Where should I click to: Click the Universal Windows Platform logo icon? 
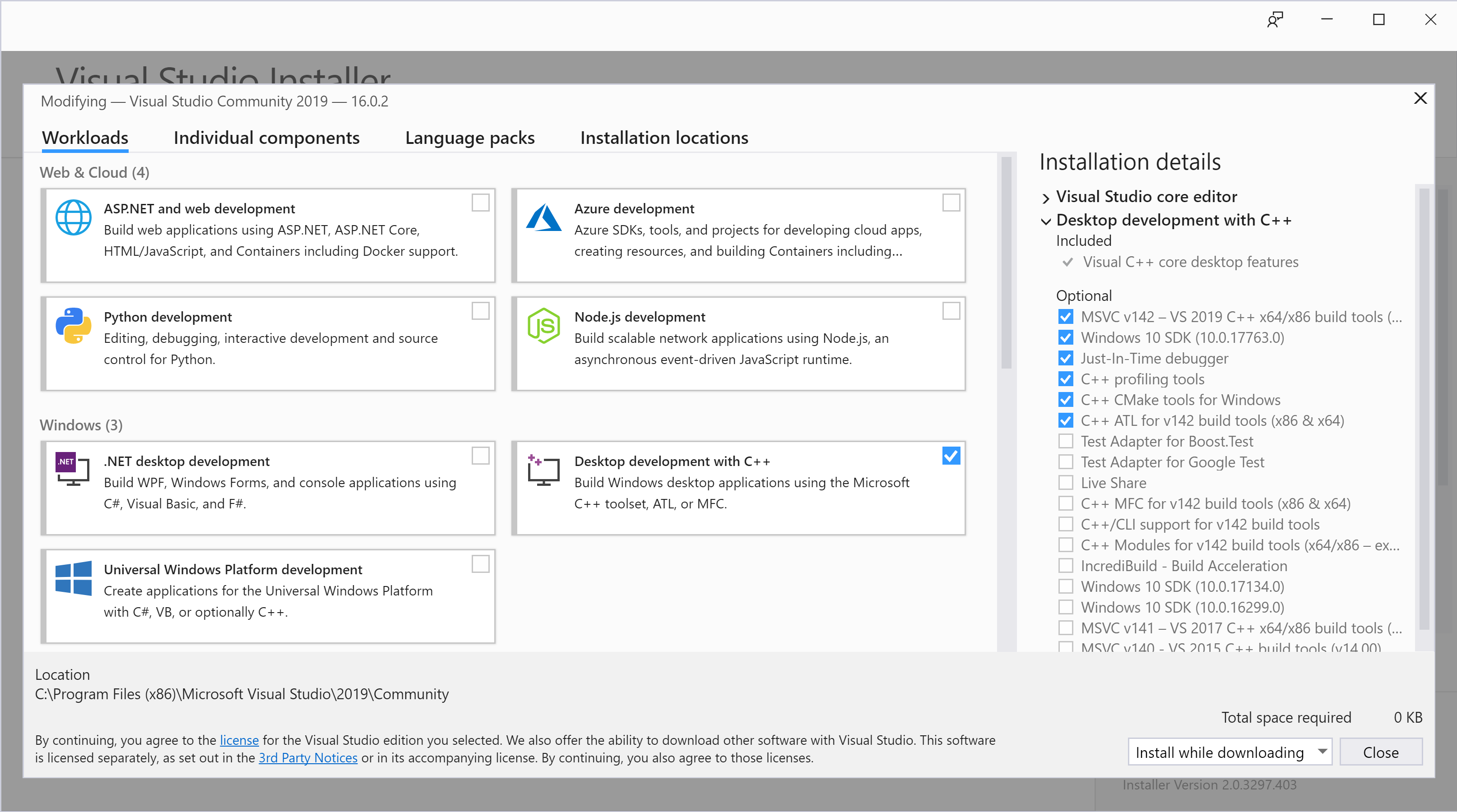[x=74, y=578]
